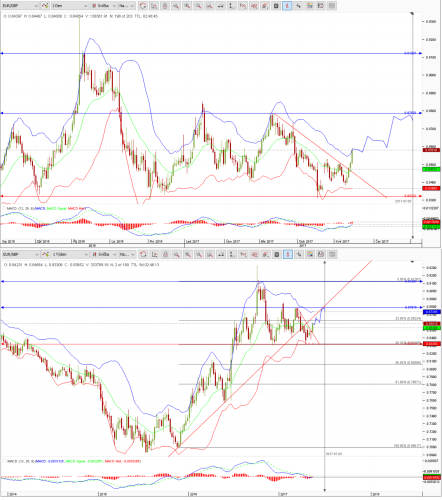
Task: Open the 'Svíčka' chart type selector on upper chart
Action: 104,6
